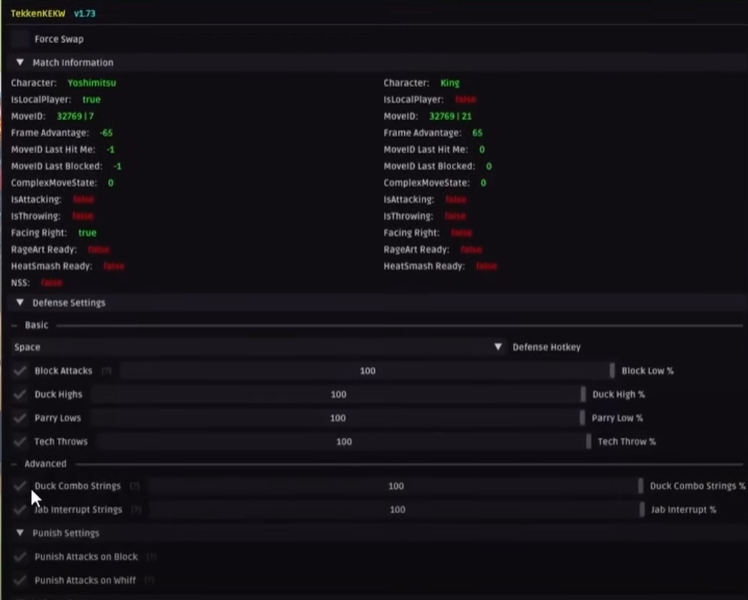The image size is (748, 600).
Task: Toggle the Force Swap checkbox
Action: (20, 39)
